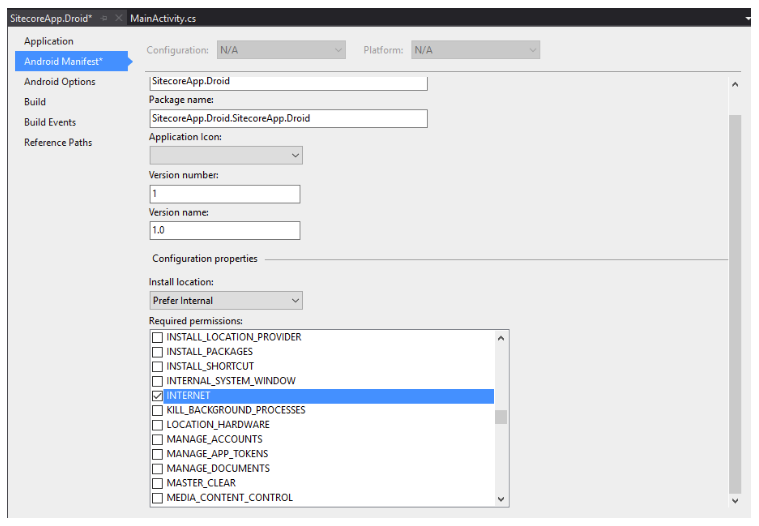The height and width of the screenshot is (526, 759).
Task: Click the permissions list scrollbar thumb
Action: point(501,417)
